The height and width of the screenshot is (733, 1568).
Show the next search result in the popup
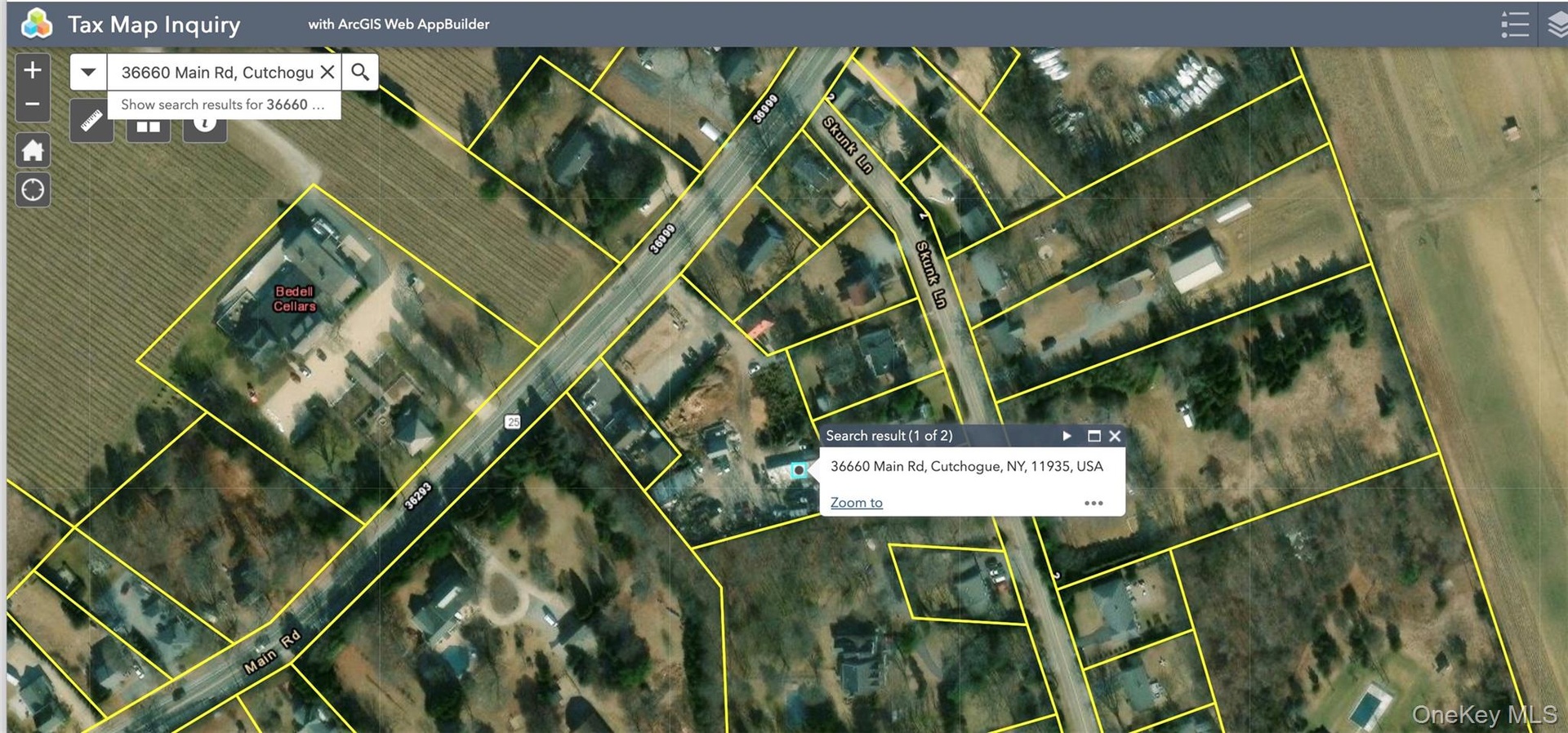[x=1067, y=436]
